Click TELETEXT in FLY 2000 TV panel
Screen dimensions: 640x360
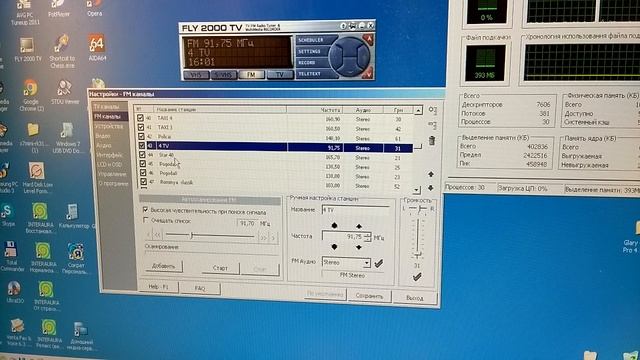[x=315, y=74]
